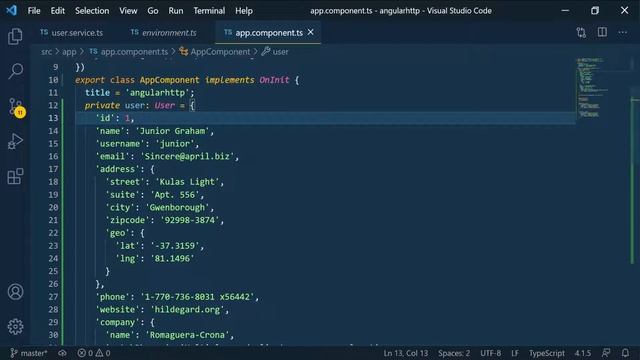Open the Extensions view

[15, 176]
